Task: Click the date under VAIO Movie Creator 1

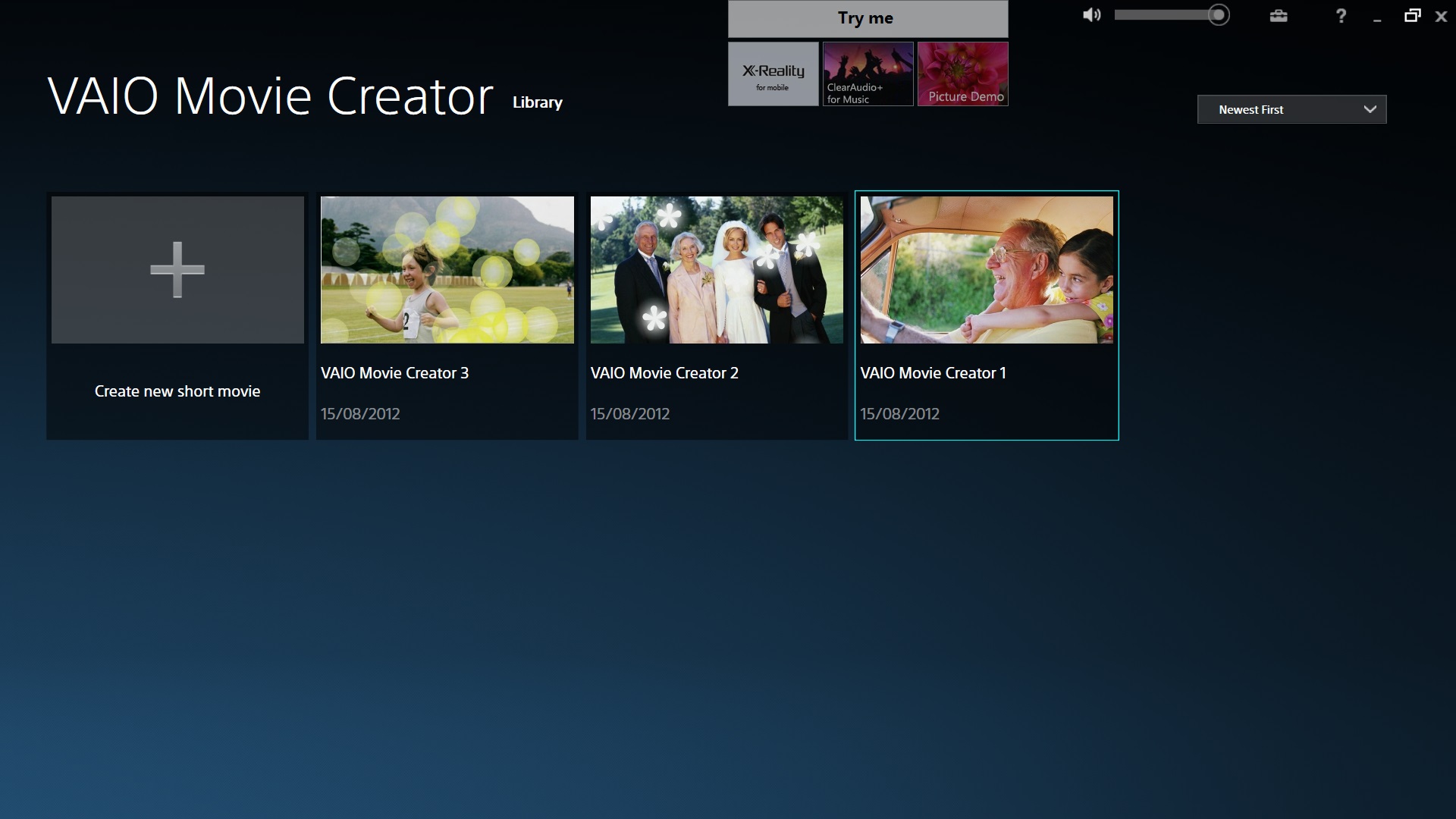Action: tap(899, 414)
